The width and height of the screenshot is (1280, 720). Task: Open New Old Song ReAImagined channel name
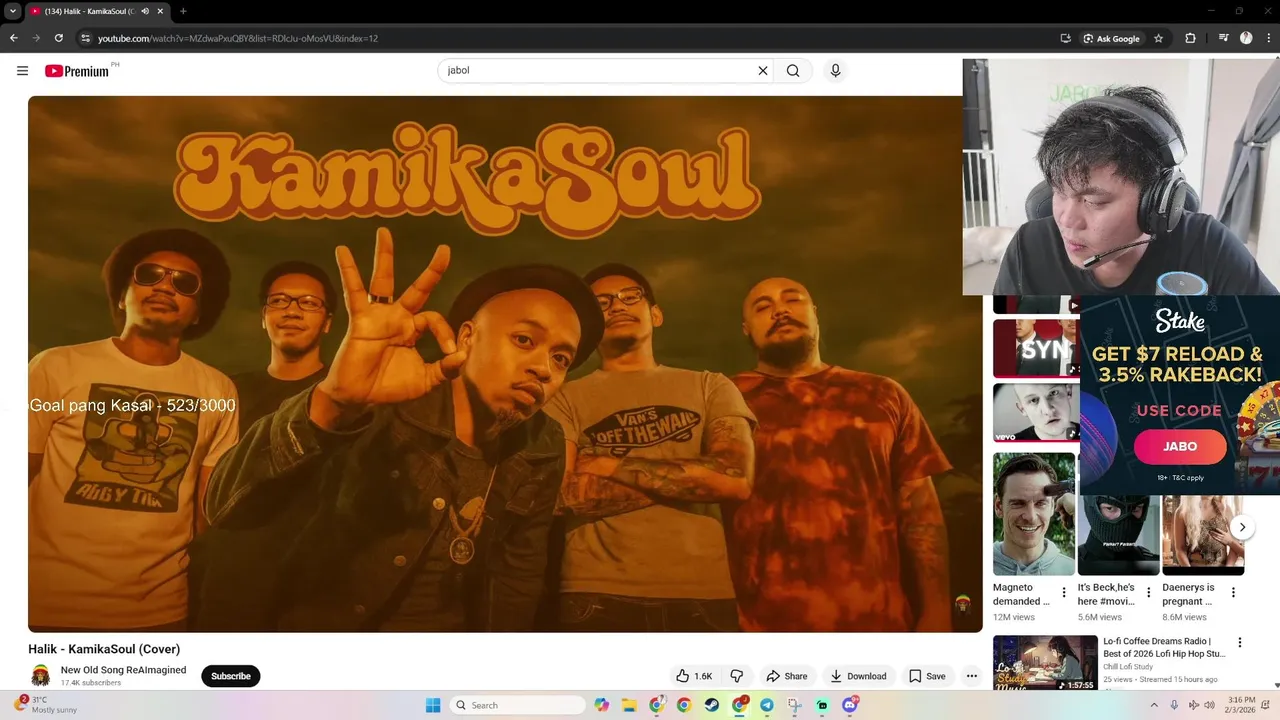point(123,670)
